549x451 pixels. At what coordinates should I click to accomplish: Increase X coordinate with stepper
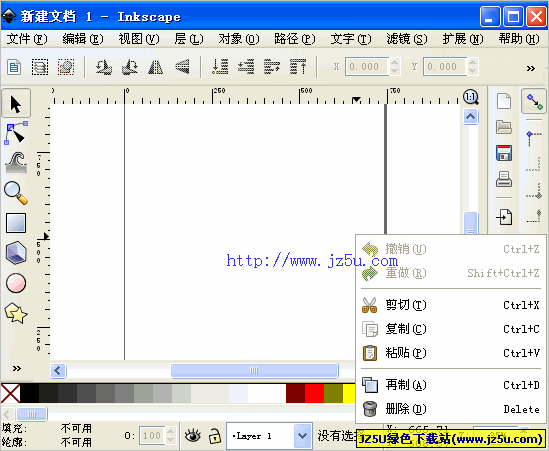pos(395,62)
